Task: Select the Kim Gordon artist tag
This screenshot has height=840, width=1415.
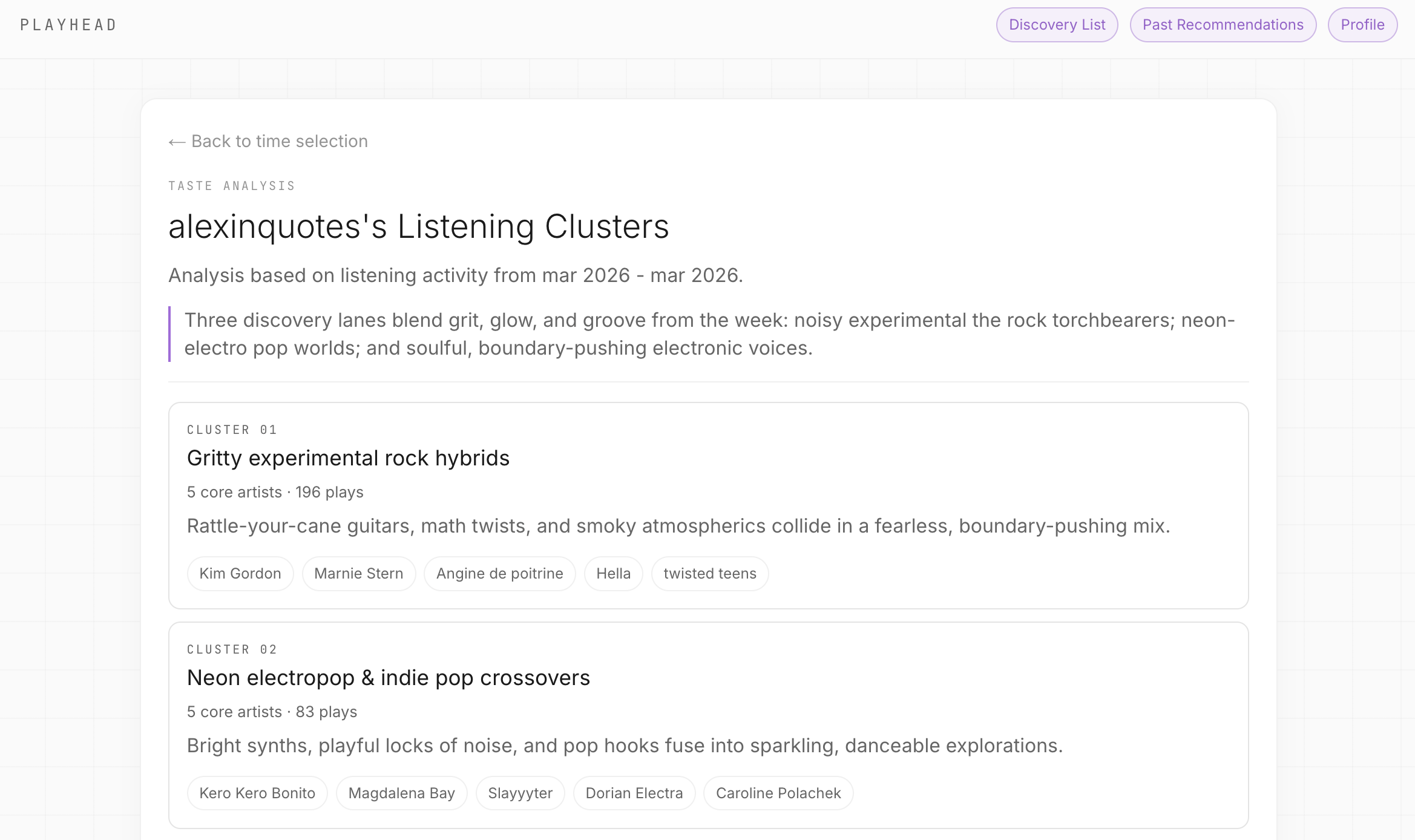Action: click(240, 573)
